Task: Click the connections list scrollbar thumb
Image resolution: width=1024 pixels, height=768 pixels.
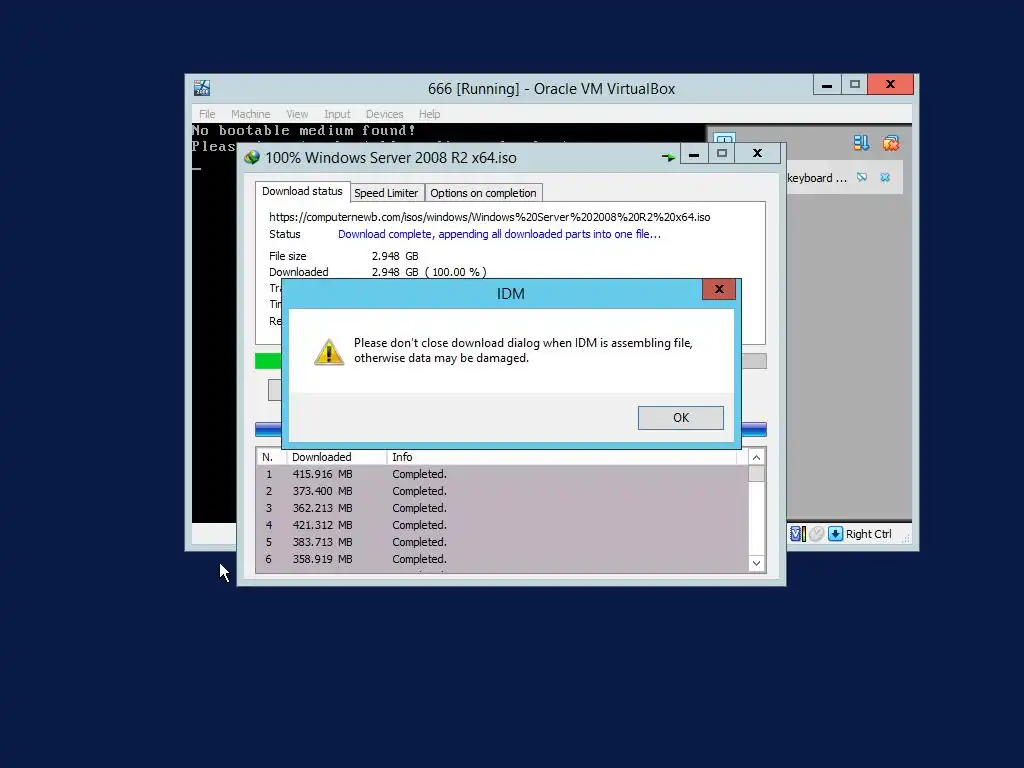Action: point(756,473)
